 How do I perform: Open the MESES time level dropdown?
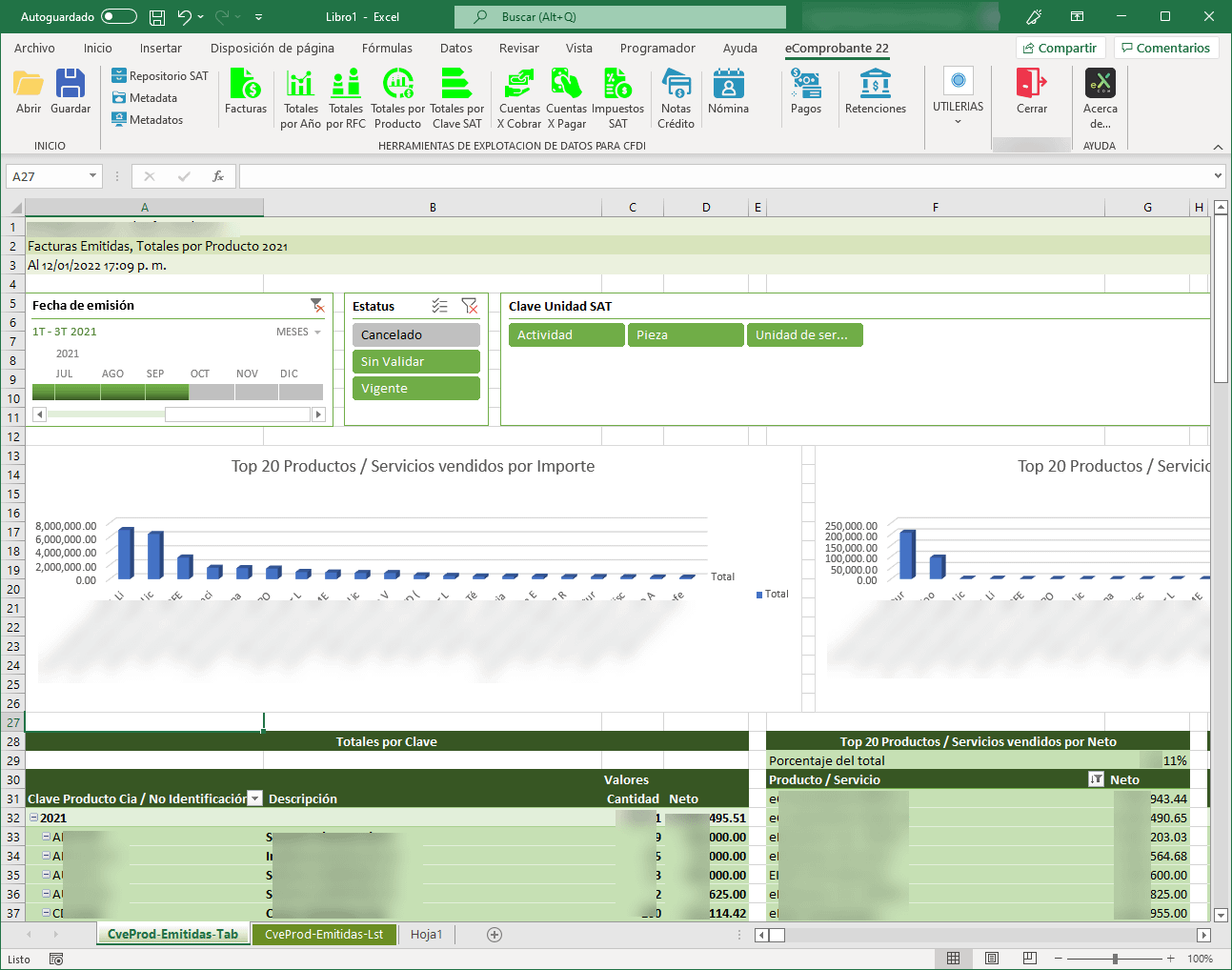tap(298, 333)
